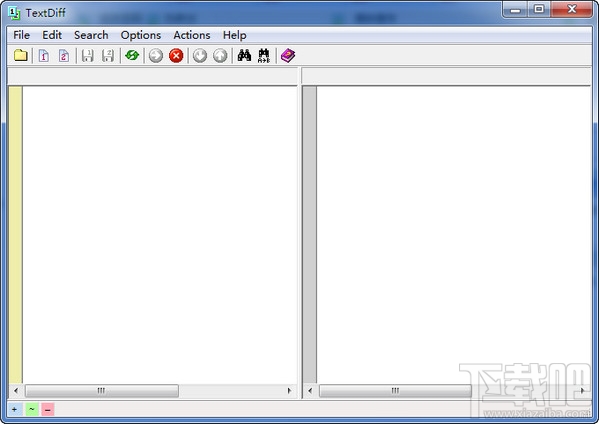Open help via the purple book icon

pos(288,56)
